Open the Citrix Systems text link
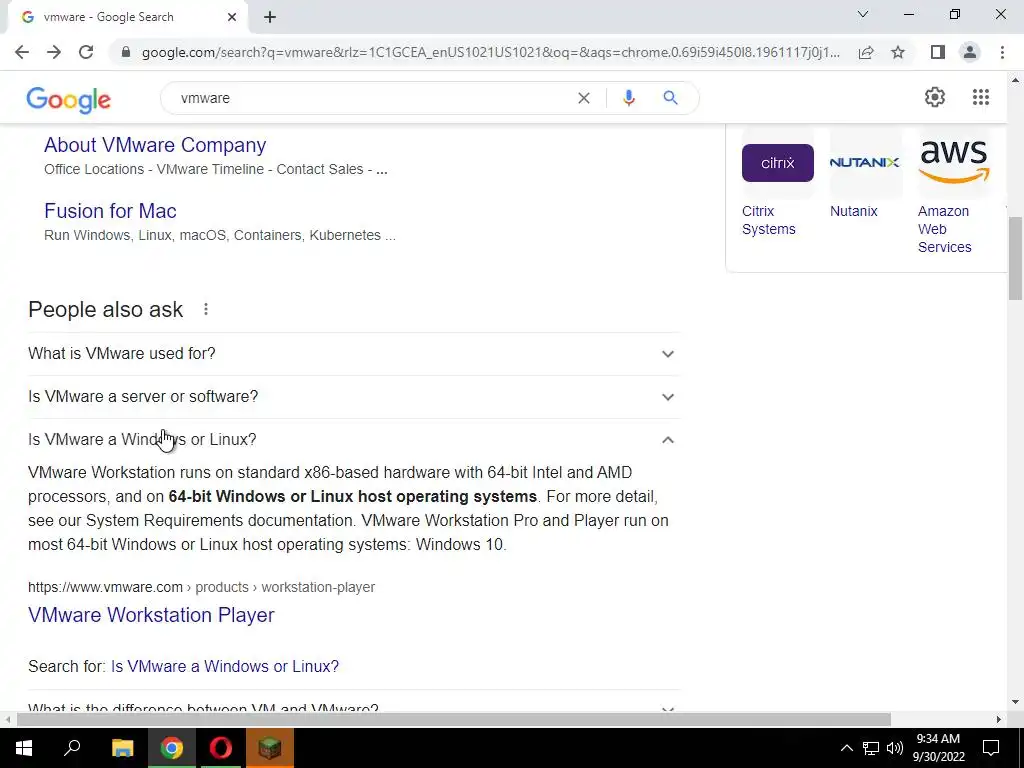The image size is (1024, 768). (769, 220)
